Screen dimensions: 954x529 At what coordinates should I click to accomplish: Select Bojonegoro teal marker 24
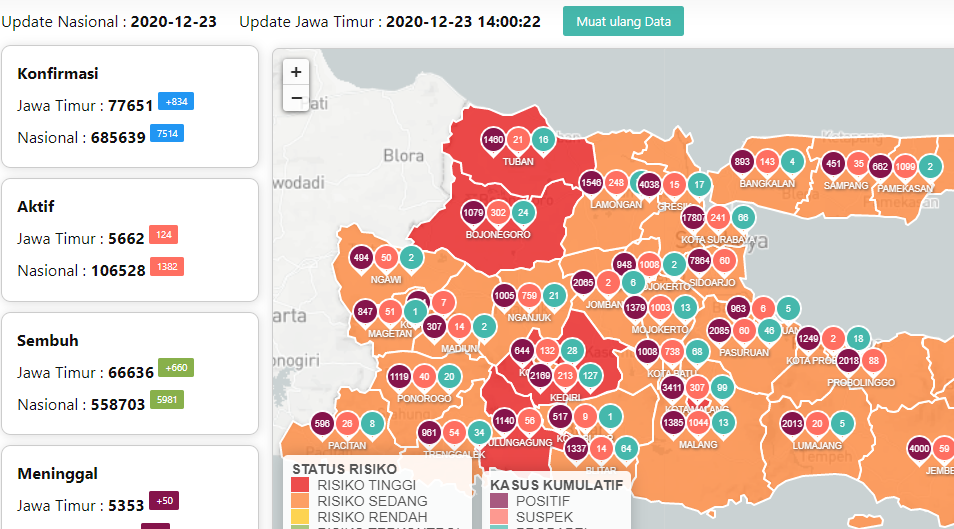pyautogui.click(x=523, y=213)
